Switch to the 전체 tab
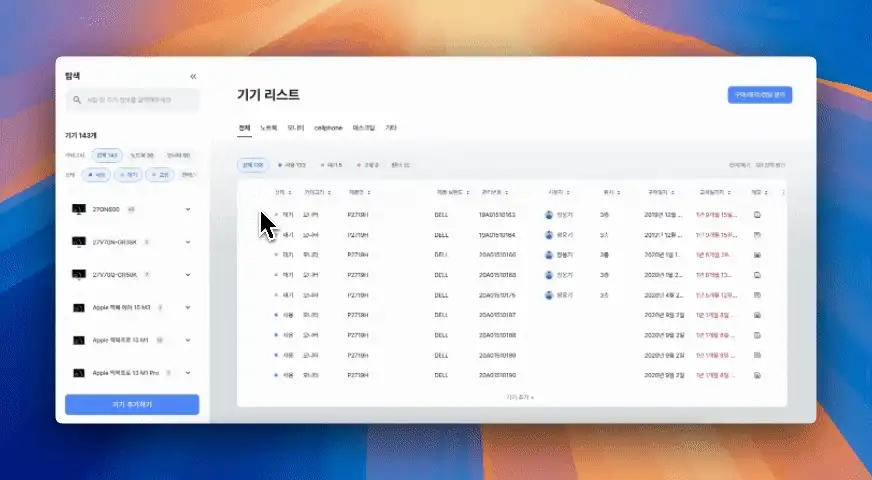The image size is (872, 480). coord(244,128)
